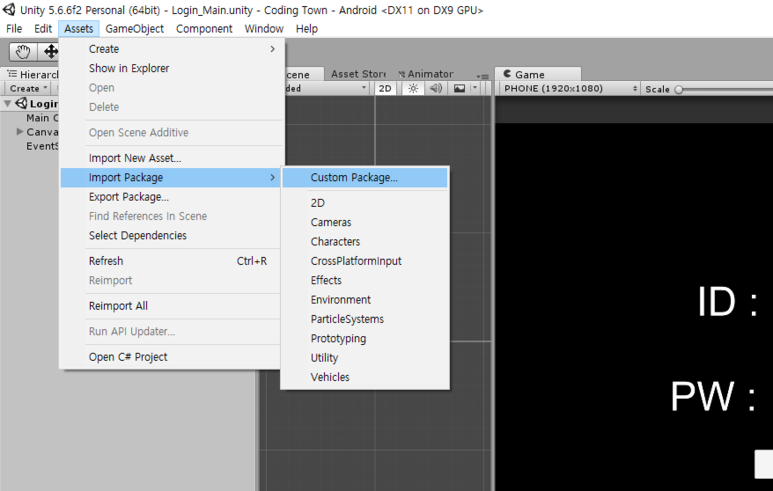Screen dimensions: 773x491
Task: Choose Custom Package...
Action: (x=365, y=177)
